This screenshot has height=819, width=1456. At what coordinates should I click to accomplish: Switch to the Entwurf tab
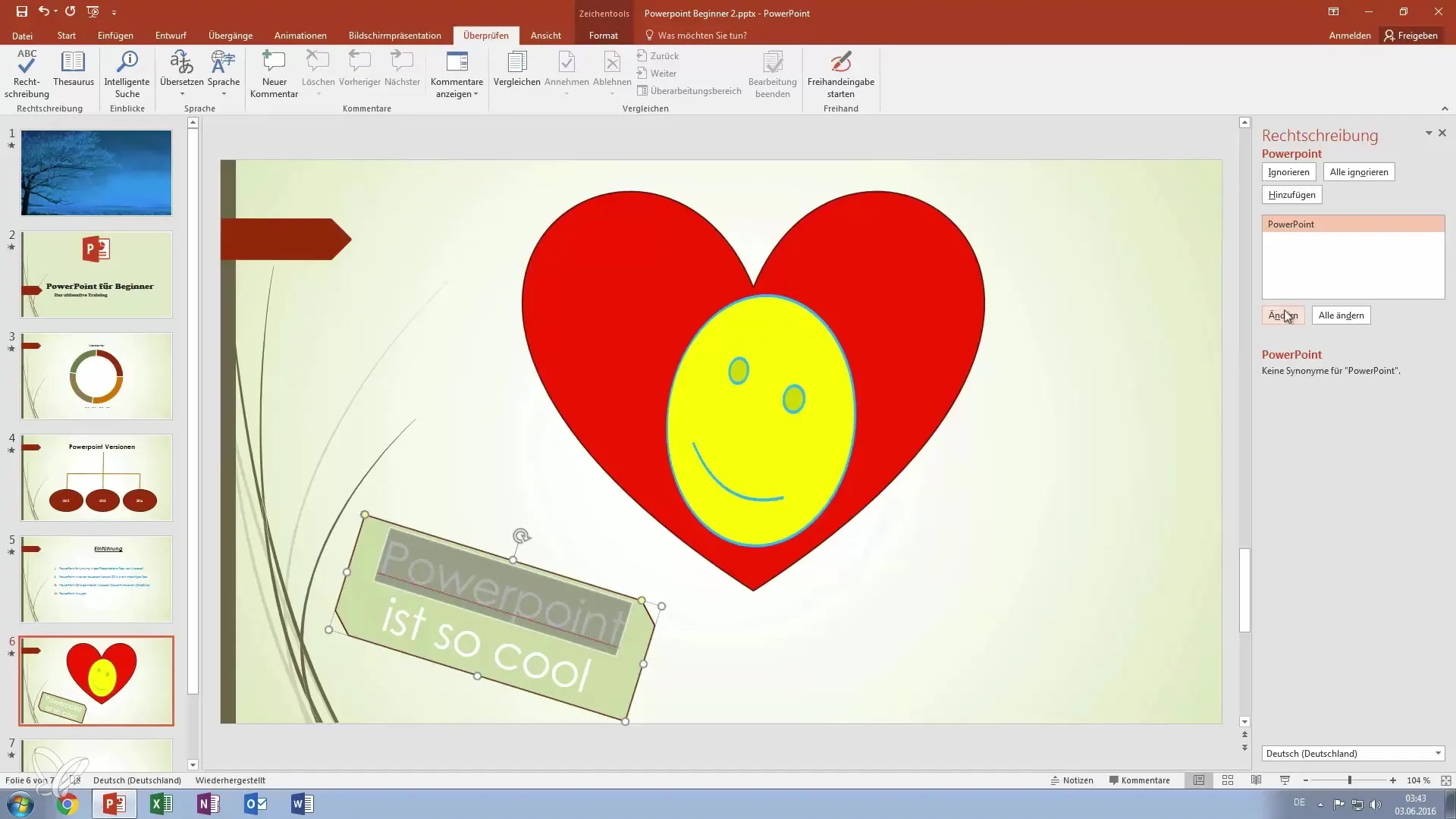(171, 36)
